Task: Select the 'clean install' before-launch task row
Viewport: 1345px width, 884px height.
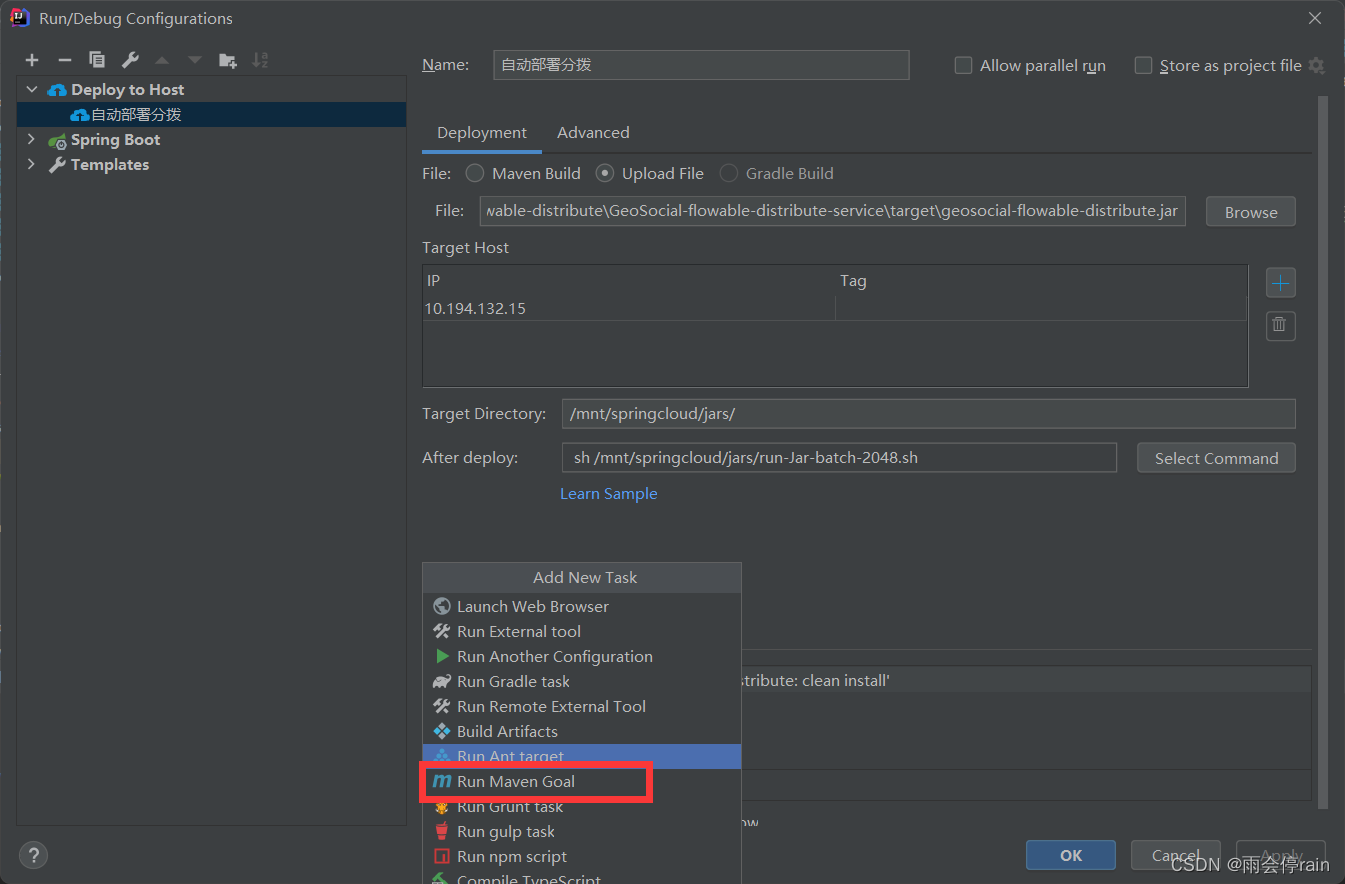Action: (x=1025, y=680)
